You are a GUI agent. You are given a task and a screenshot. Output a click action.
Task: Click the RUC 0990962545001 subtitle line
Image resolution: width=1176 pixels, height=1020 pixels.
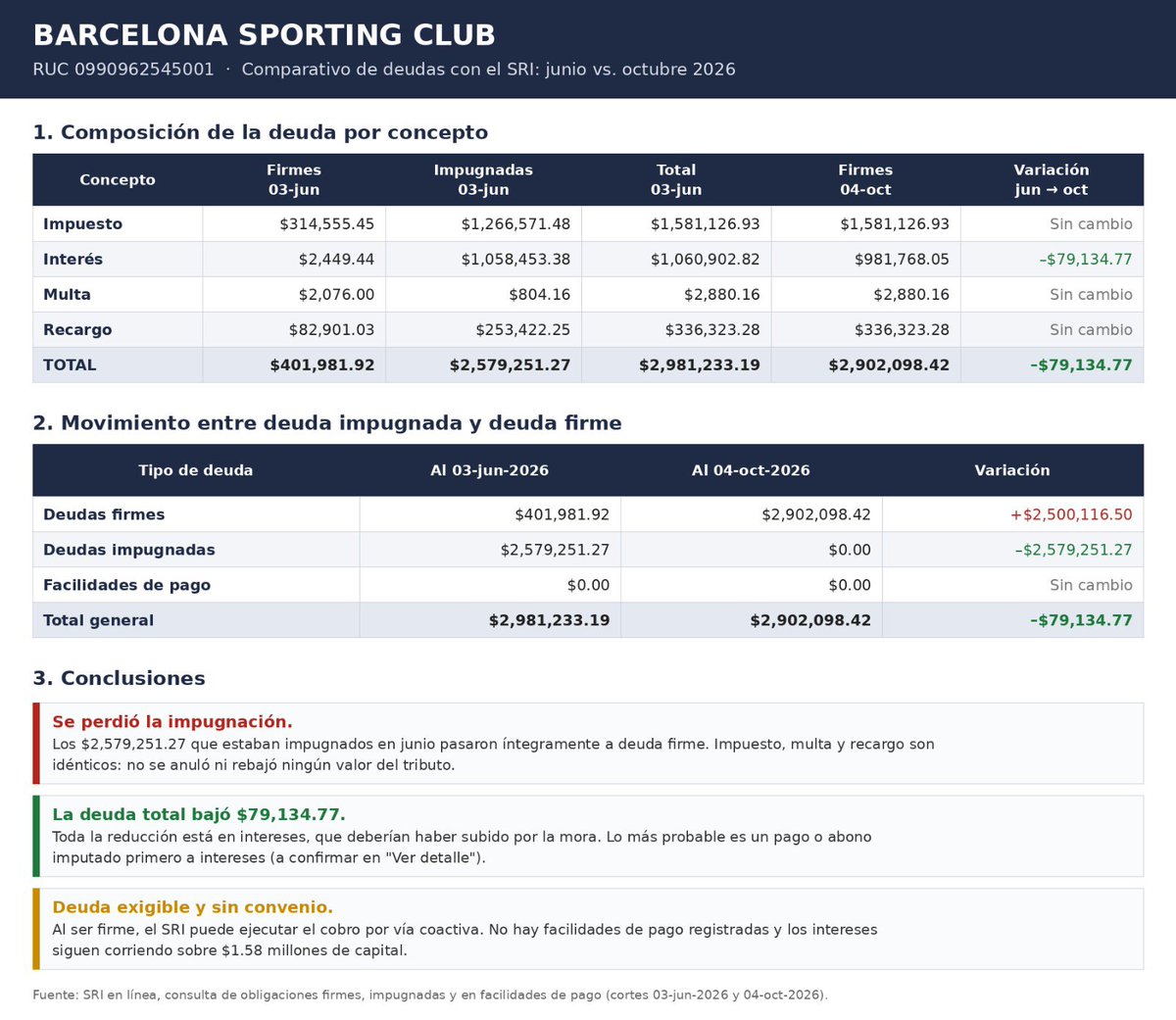(x=384, y=70)
